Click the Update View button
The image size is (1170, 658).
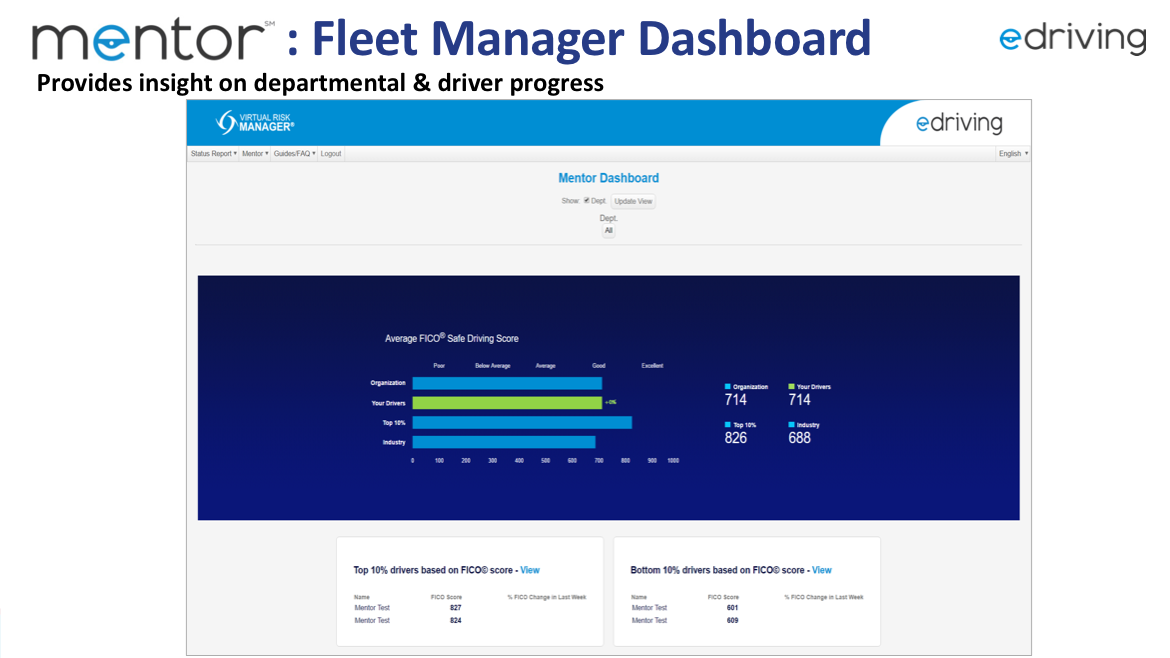[x=634, y=201]
